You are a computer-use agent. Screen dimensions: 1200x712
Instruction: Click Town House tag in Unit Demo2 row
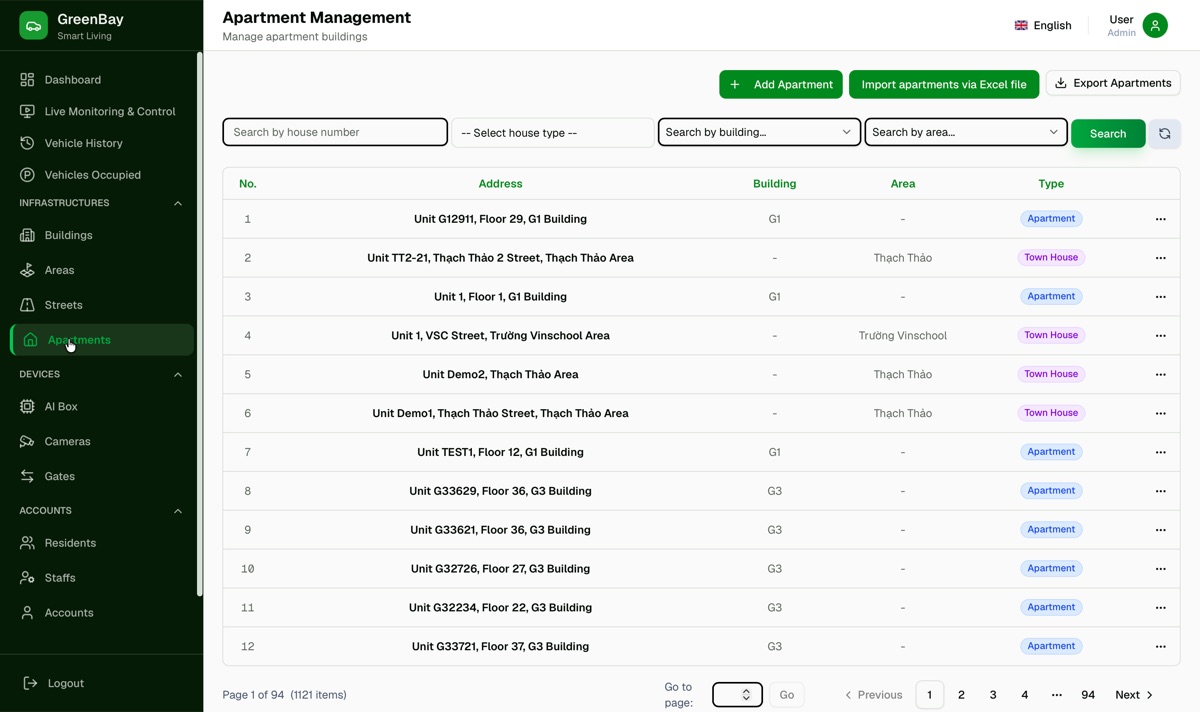[1051, 374]
